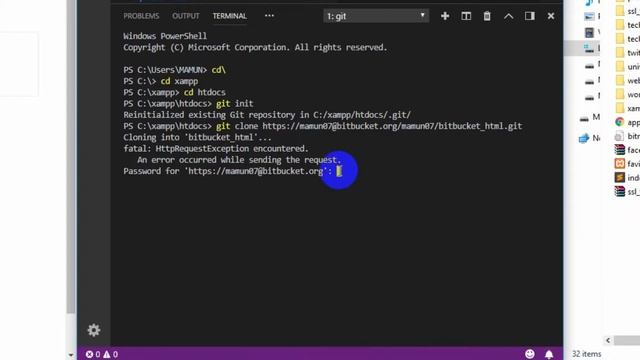This screenshot has width=640, height=360.
Task: Open the notifications bell
Action: [549, 354]
